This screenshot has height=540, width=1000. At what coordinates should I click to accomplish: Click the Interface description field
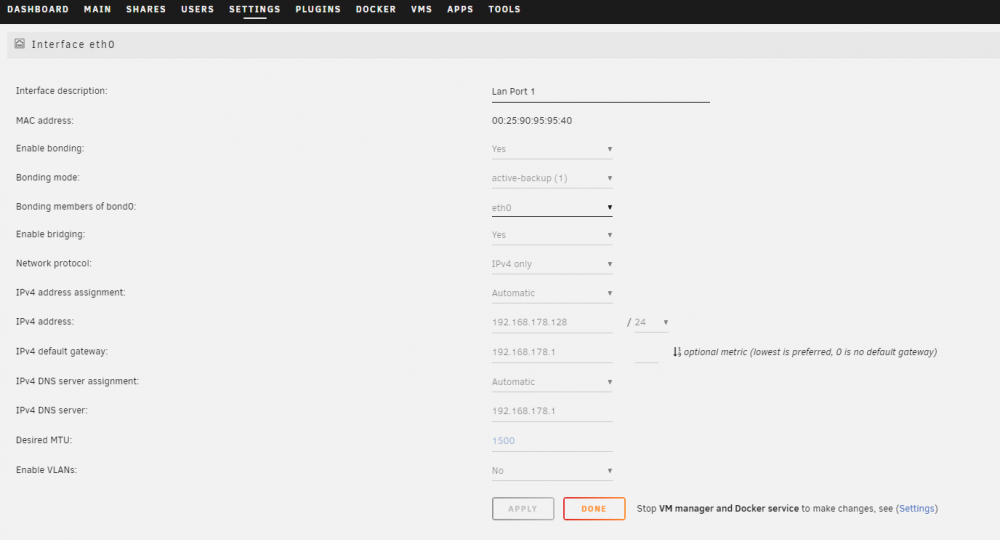(600, 92)
